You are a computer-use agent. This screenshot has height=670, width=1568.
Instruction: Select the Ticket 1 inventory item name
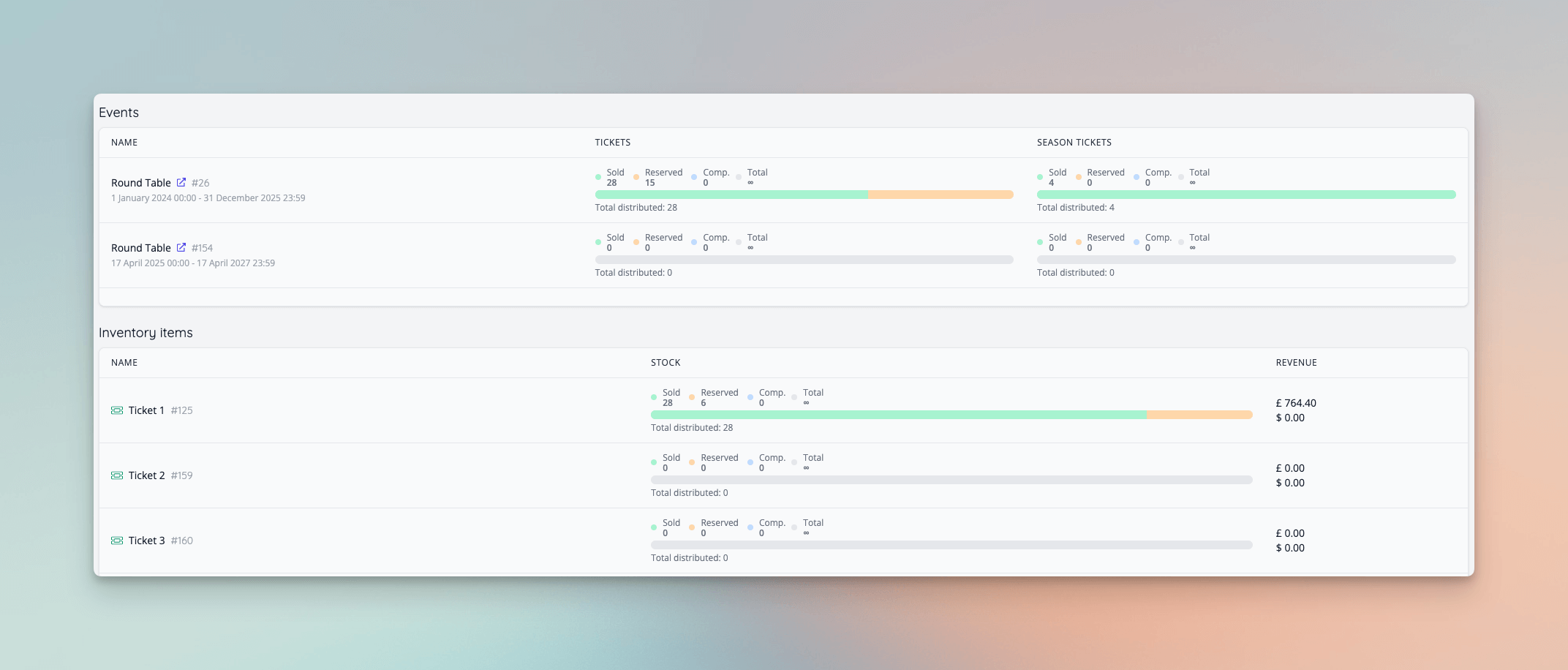146,410
